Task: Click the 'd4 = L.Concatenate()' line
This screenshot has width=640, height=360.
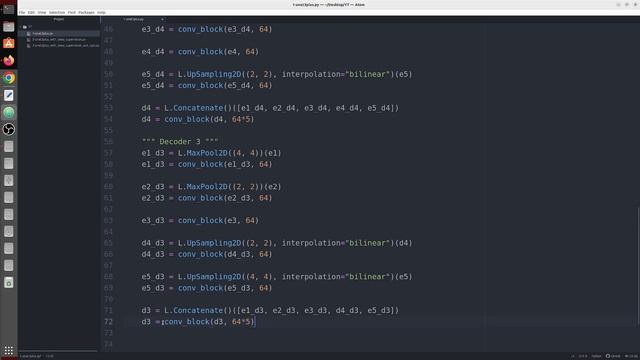Action: (x=270, y=108)
